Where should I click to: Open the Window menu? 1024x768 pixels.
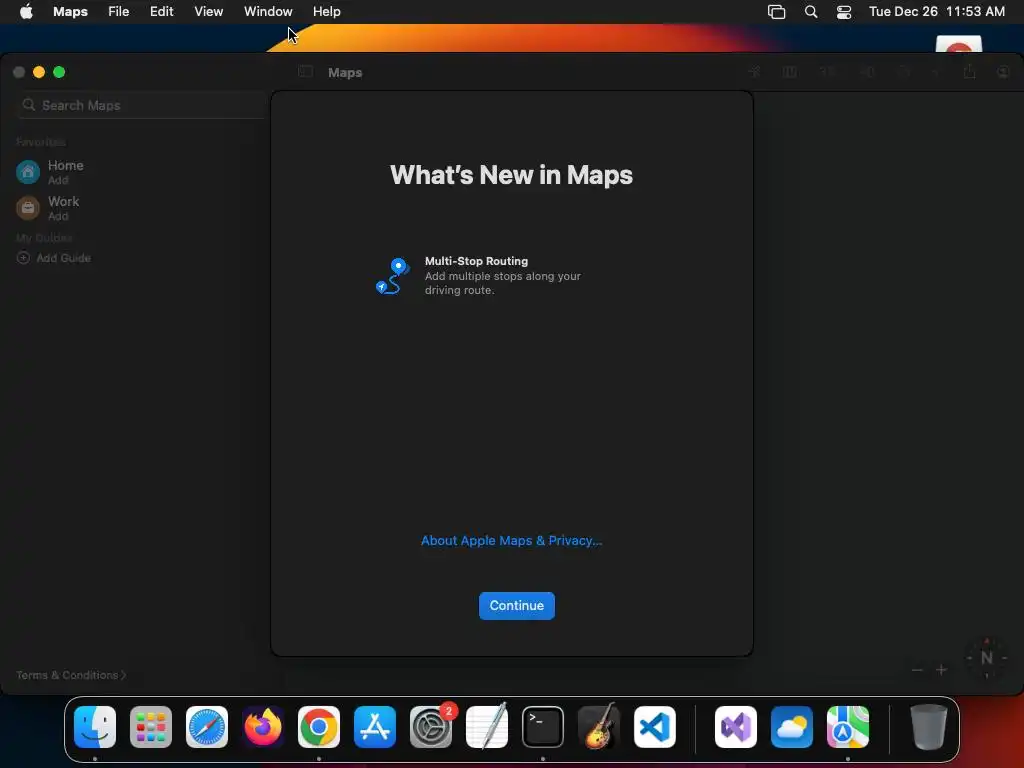click(268, 12)
